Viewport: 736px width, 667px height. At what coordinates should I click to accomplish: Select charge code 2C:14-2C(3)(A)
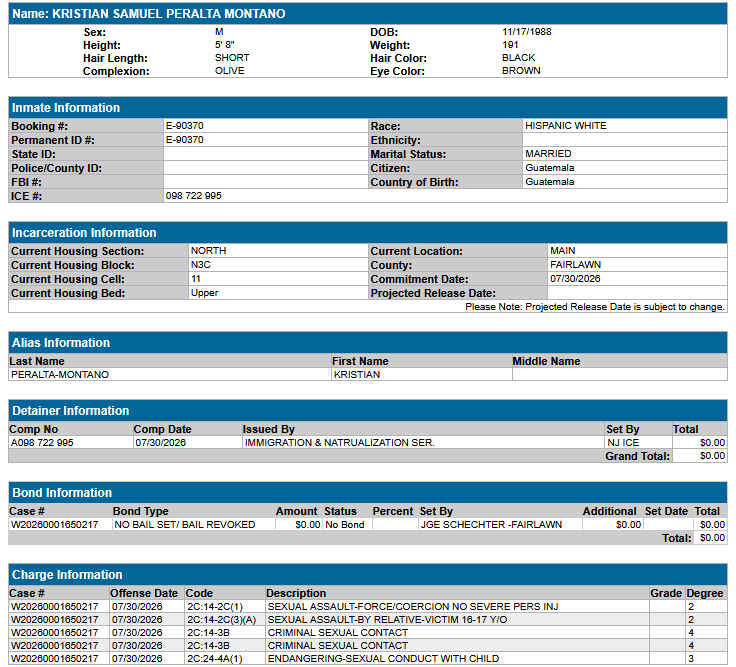point(222,620)
